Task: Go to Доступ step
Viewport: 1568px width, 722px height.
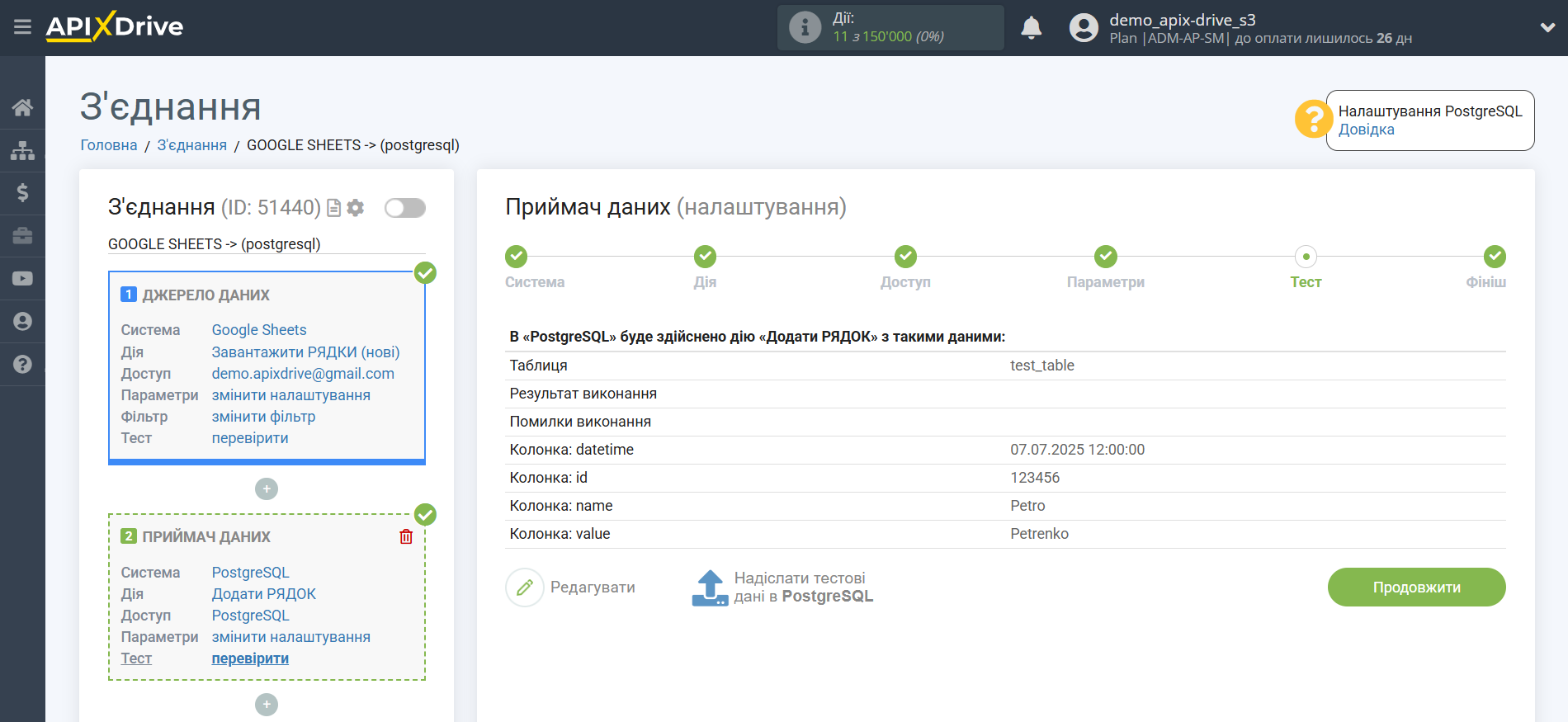Action: click(905, 257)
